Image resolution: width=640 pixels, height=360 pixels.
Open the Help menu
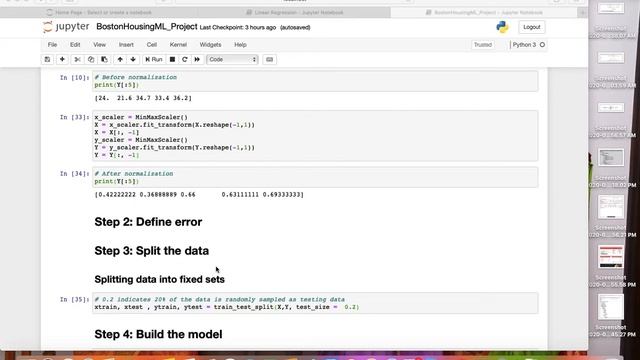240,45
